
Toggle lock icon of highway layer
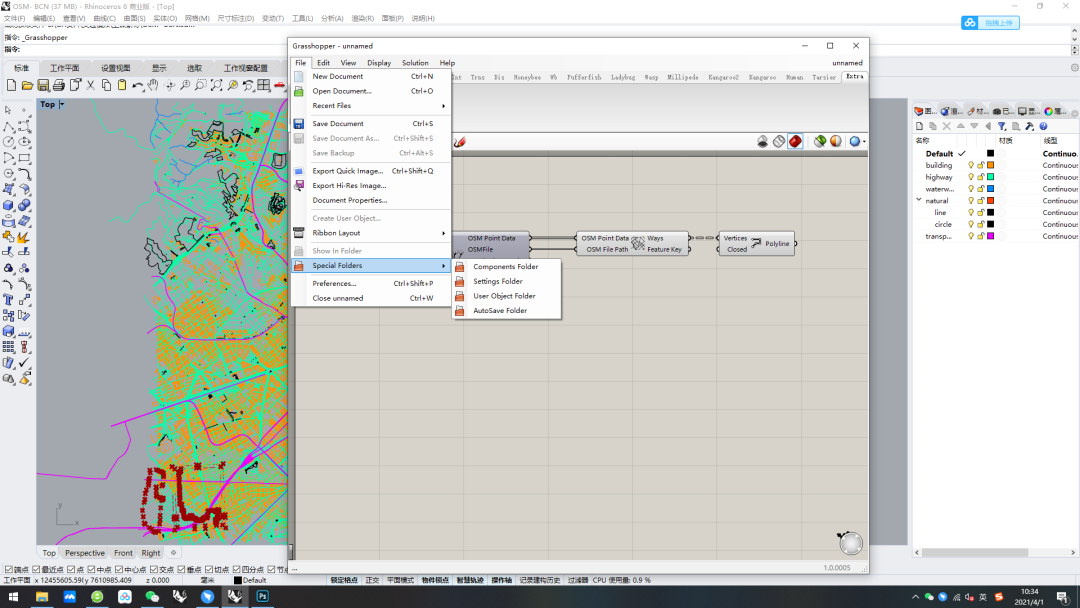point(981,177)
